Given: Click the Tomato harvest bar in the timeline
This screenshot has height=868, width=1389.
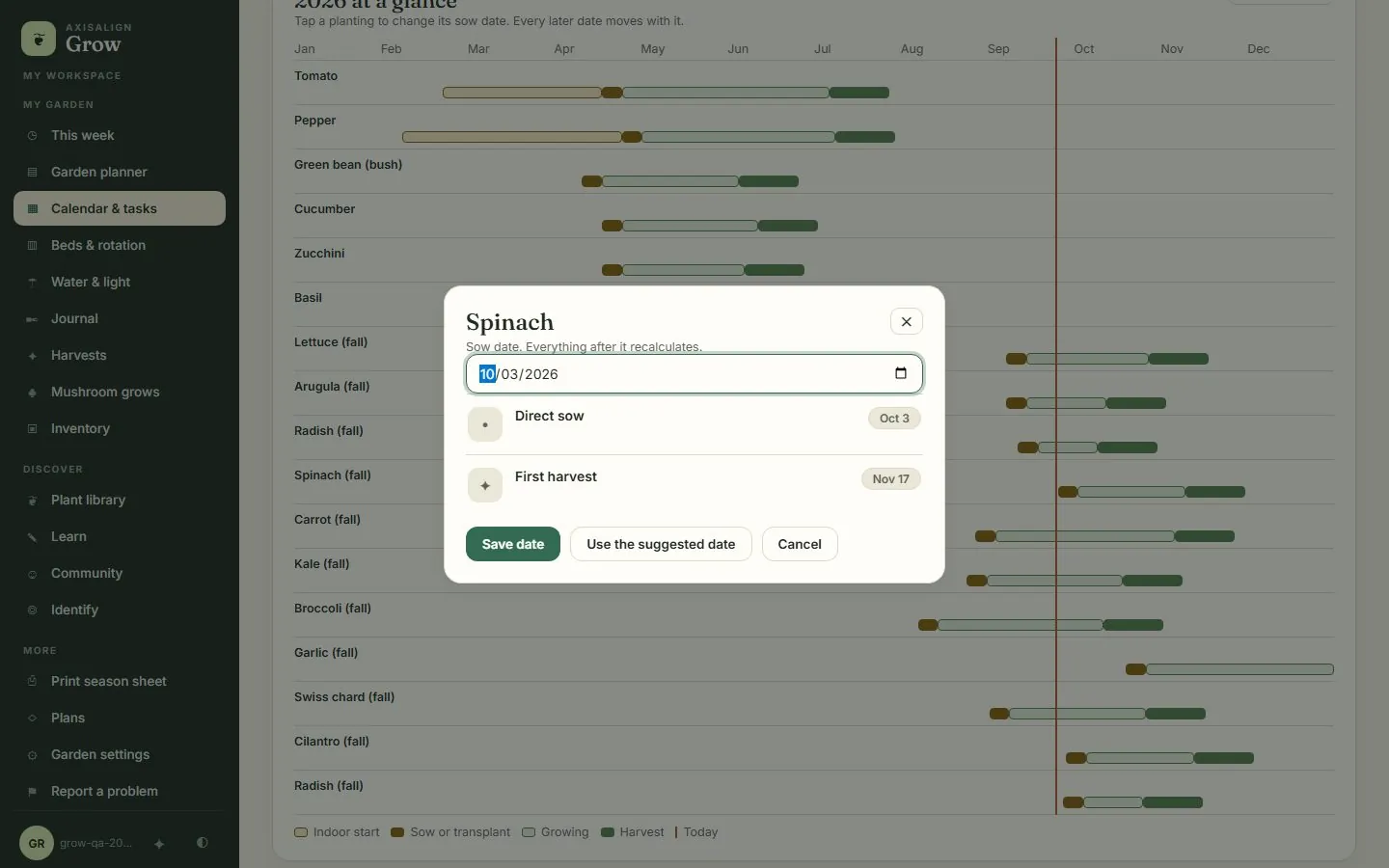Looking at the screenshot, I should [858, 93].
